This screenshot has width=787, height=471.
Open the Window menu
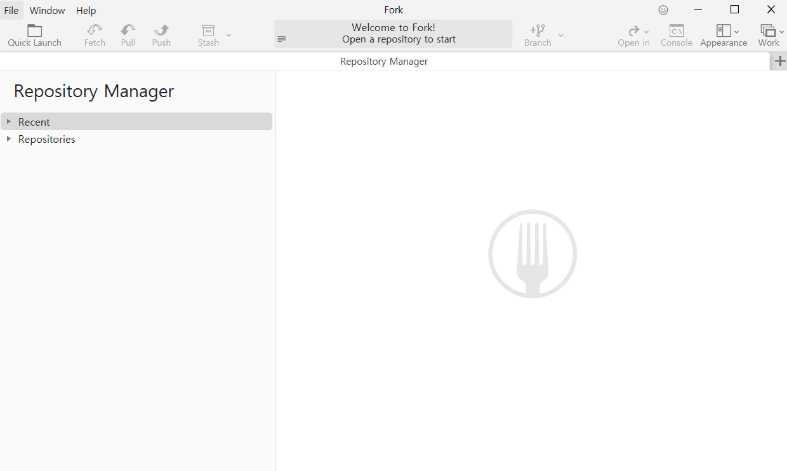point(47,10)
